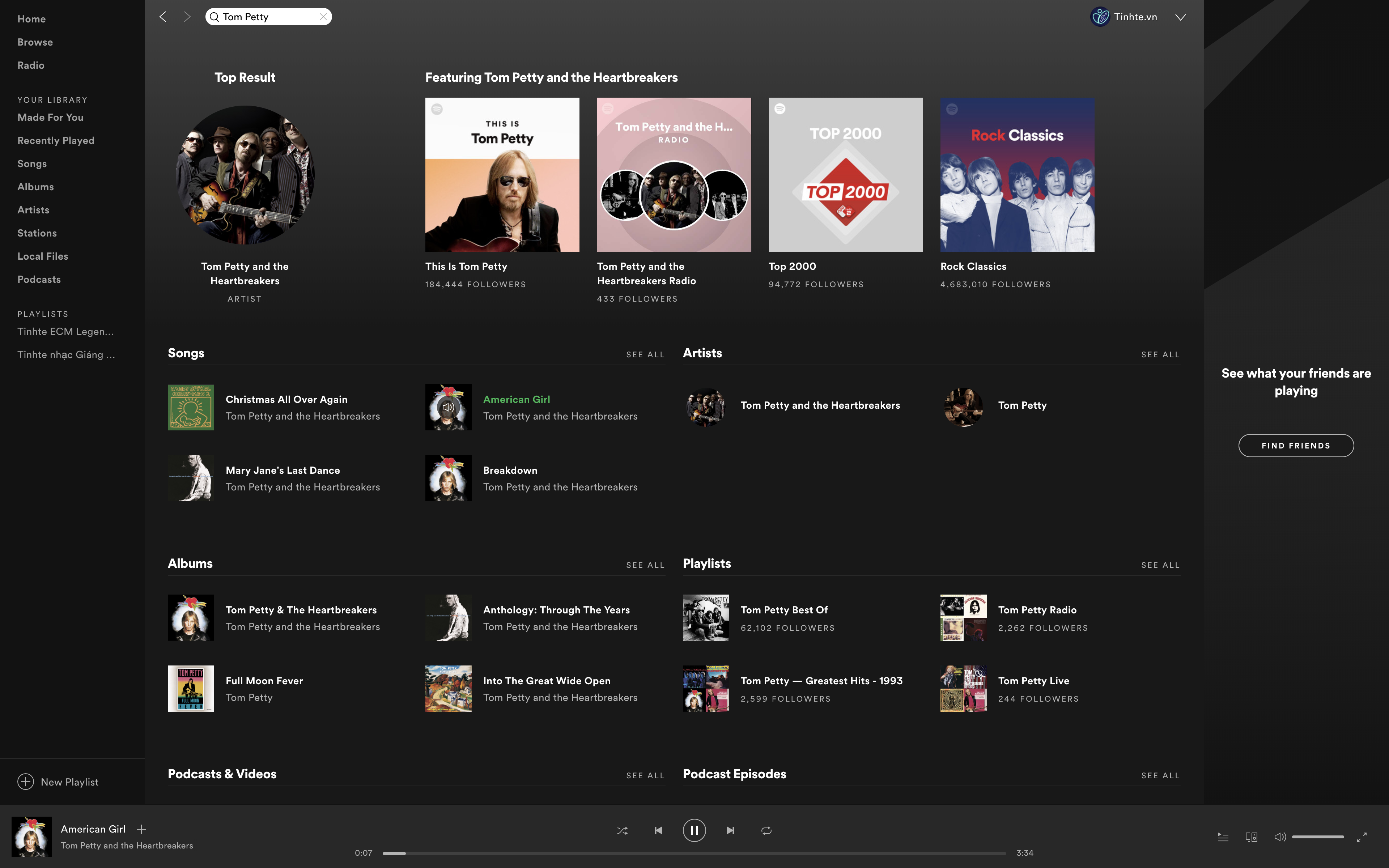Click the Tom Petty search field
The height and width of the screenshot is (868, 1389).
click(x=269, y=17)
